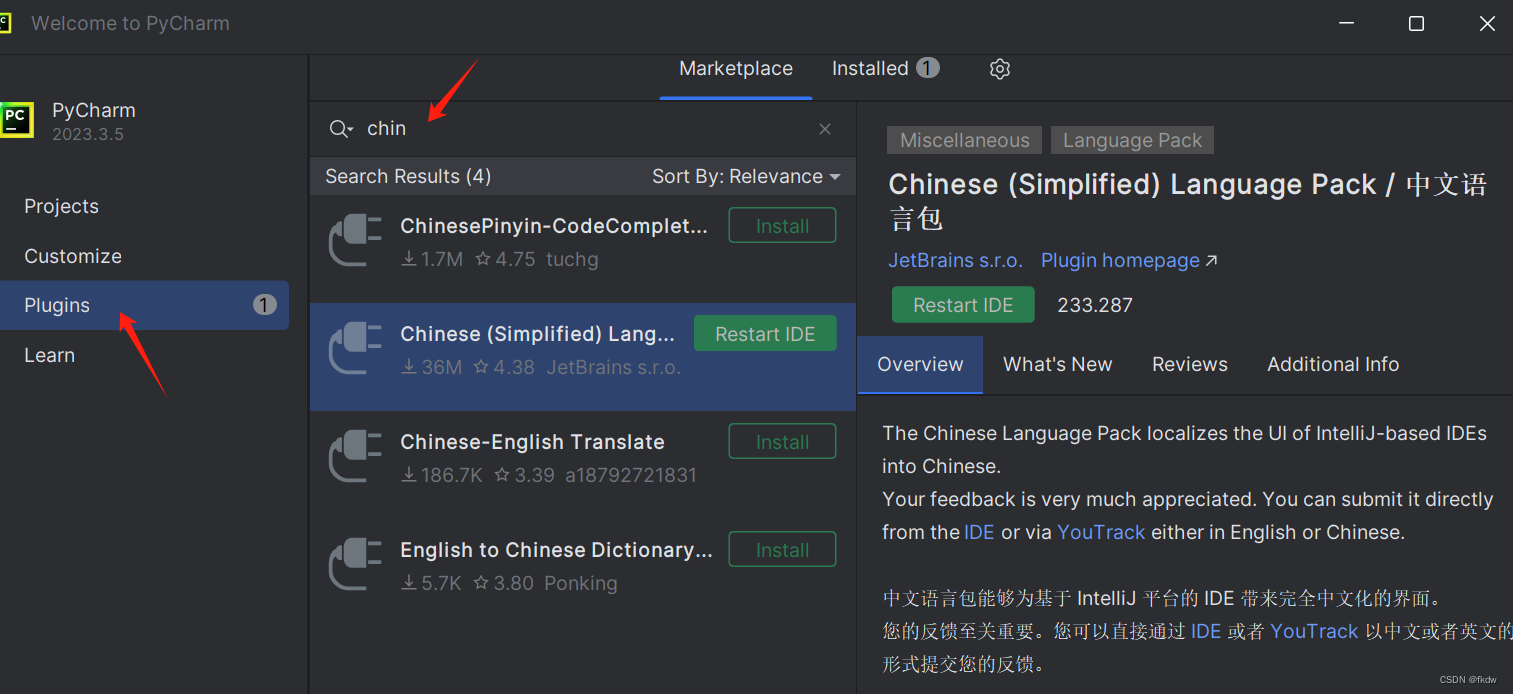The height and width of the screenshot is (694, 1513).
Task: Install the English to Chinese Dictionary plugin
Action: coord(782,550)
